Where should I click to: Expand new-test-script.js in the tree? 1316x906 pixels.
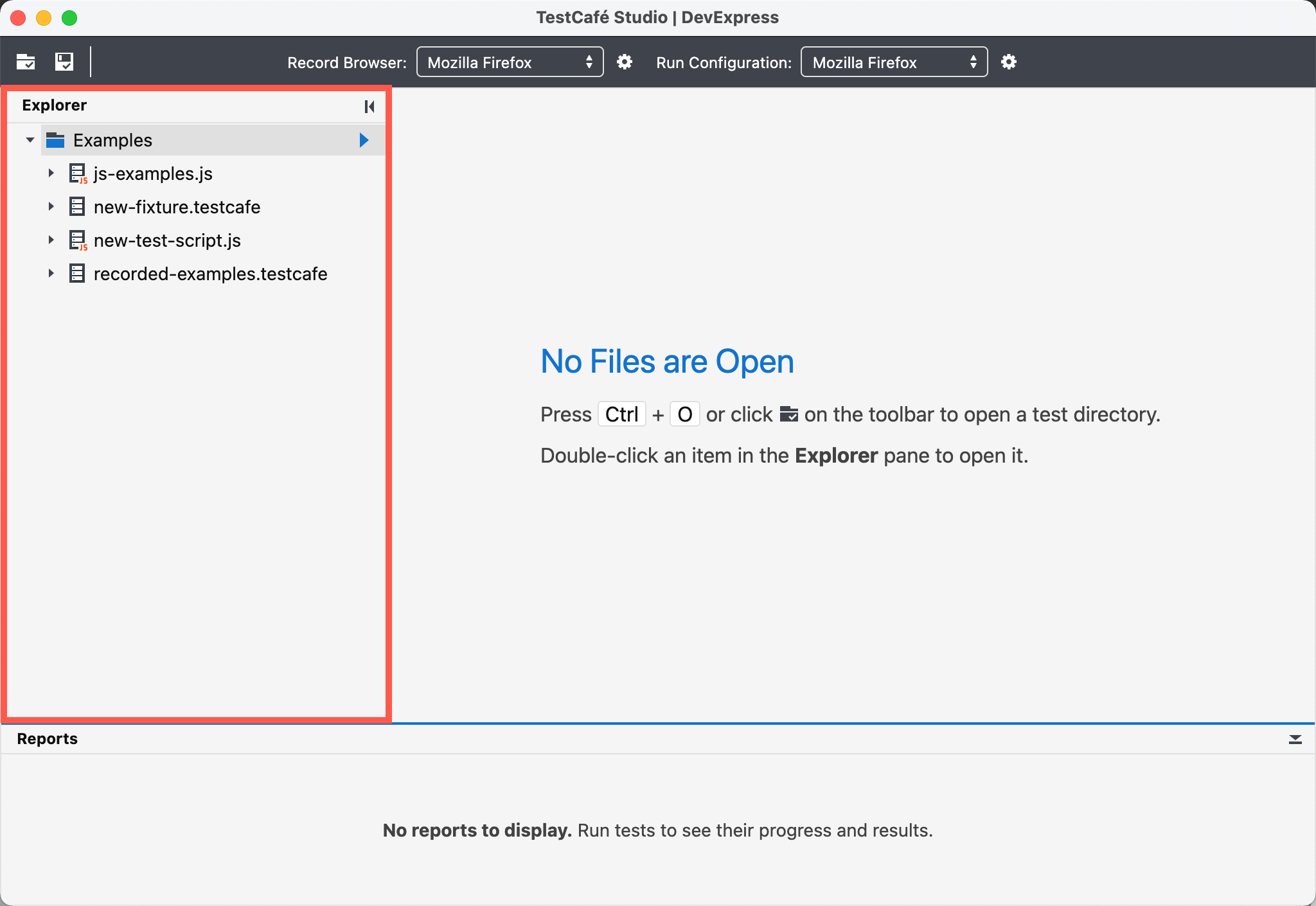click(x=51, y=240)
